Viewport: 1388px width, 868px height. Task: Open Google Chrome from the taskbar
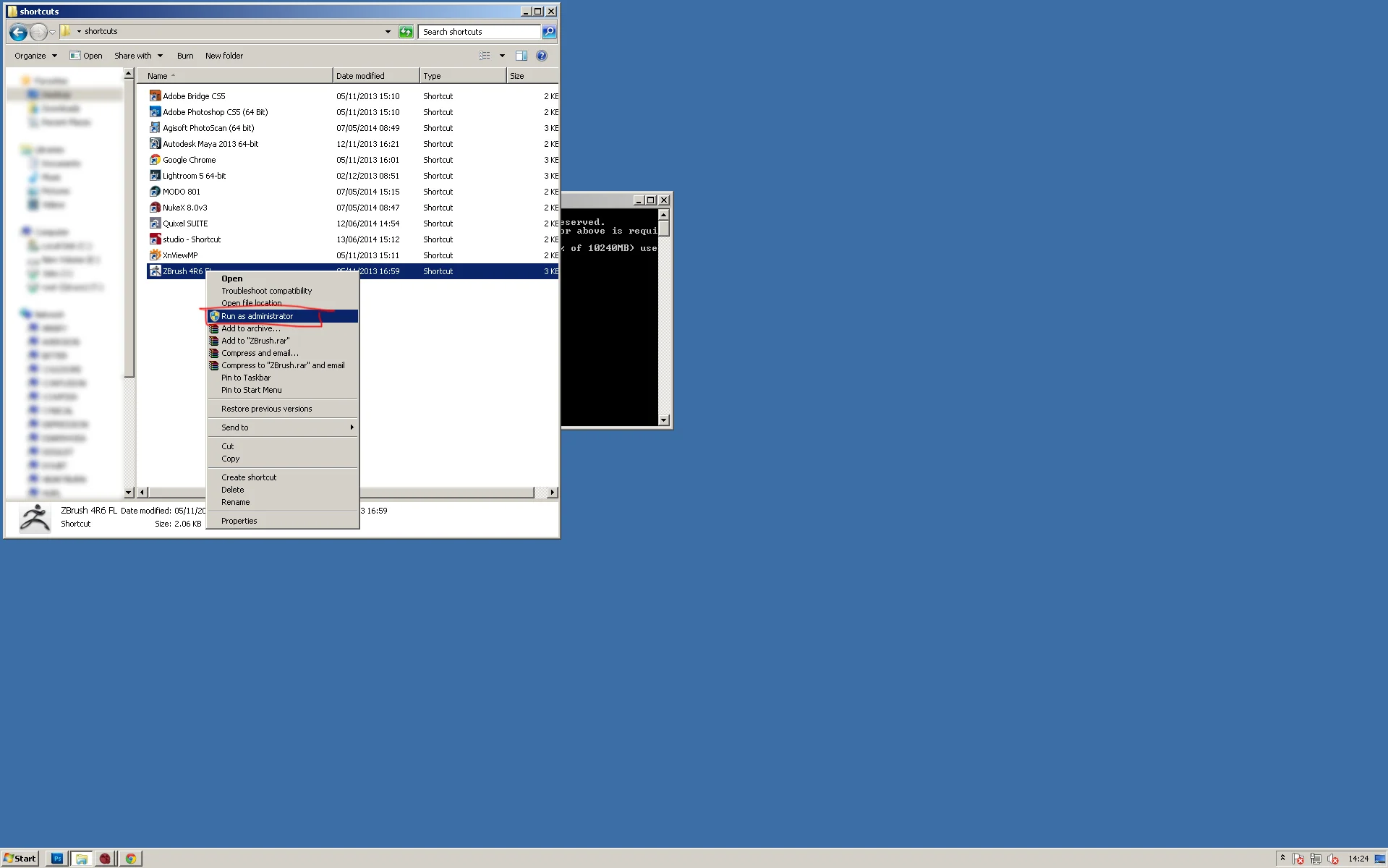click(x=131, y=859)
